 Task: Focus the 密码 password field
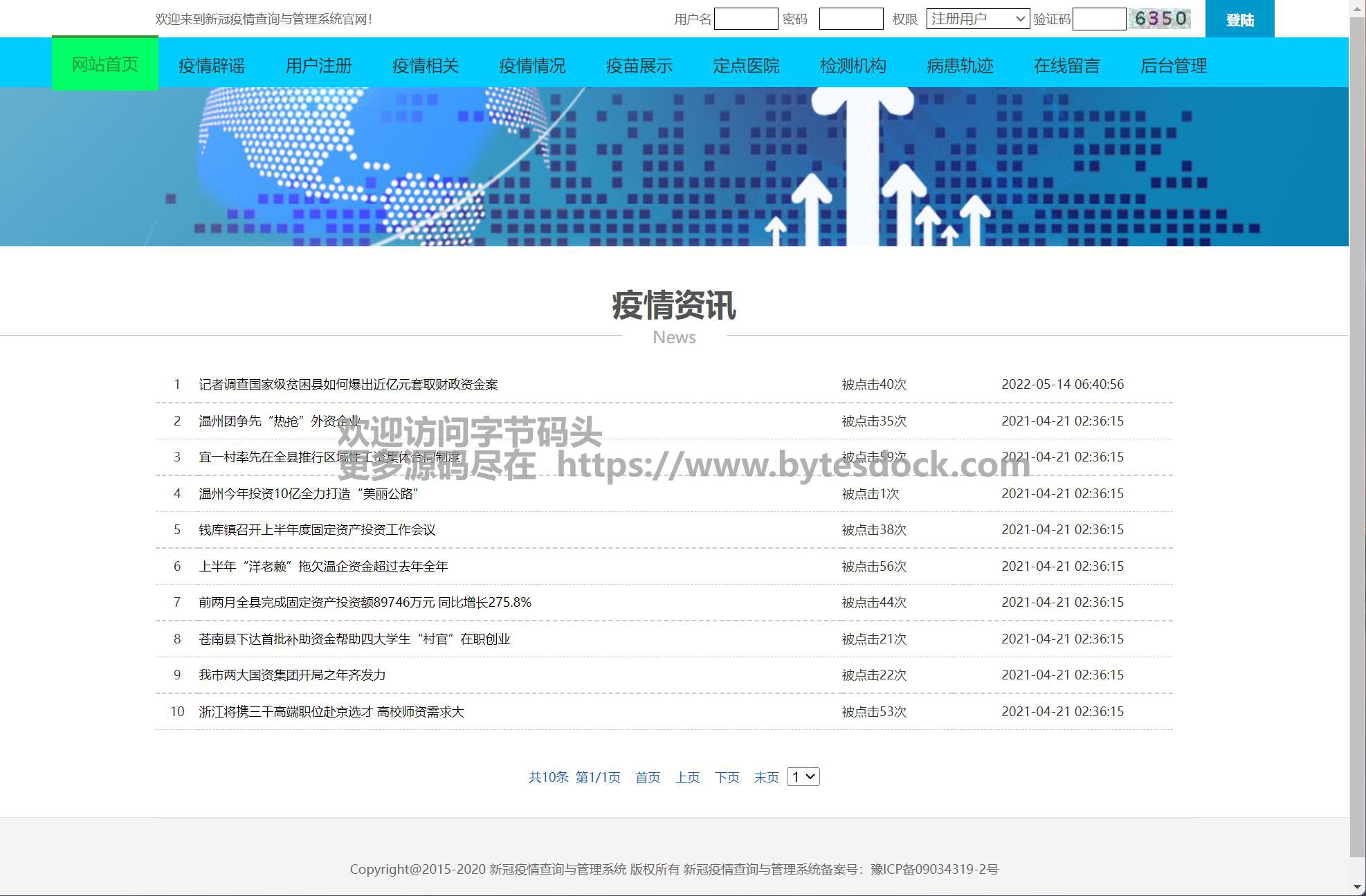click(850, 19)
